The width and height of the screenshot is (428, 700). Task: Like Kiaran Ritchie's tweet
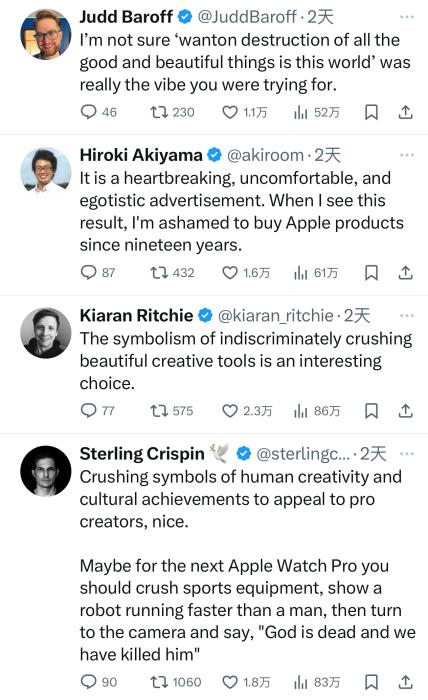(x=230, y=411)
